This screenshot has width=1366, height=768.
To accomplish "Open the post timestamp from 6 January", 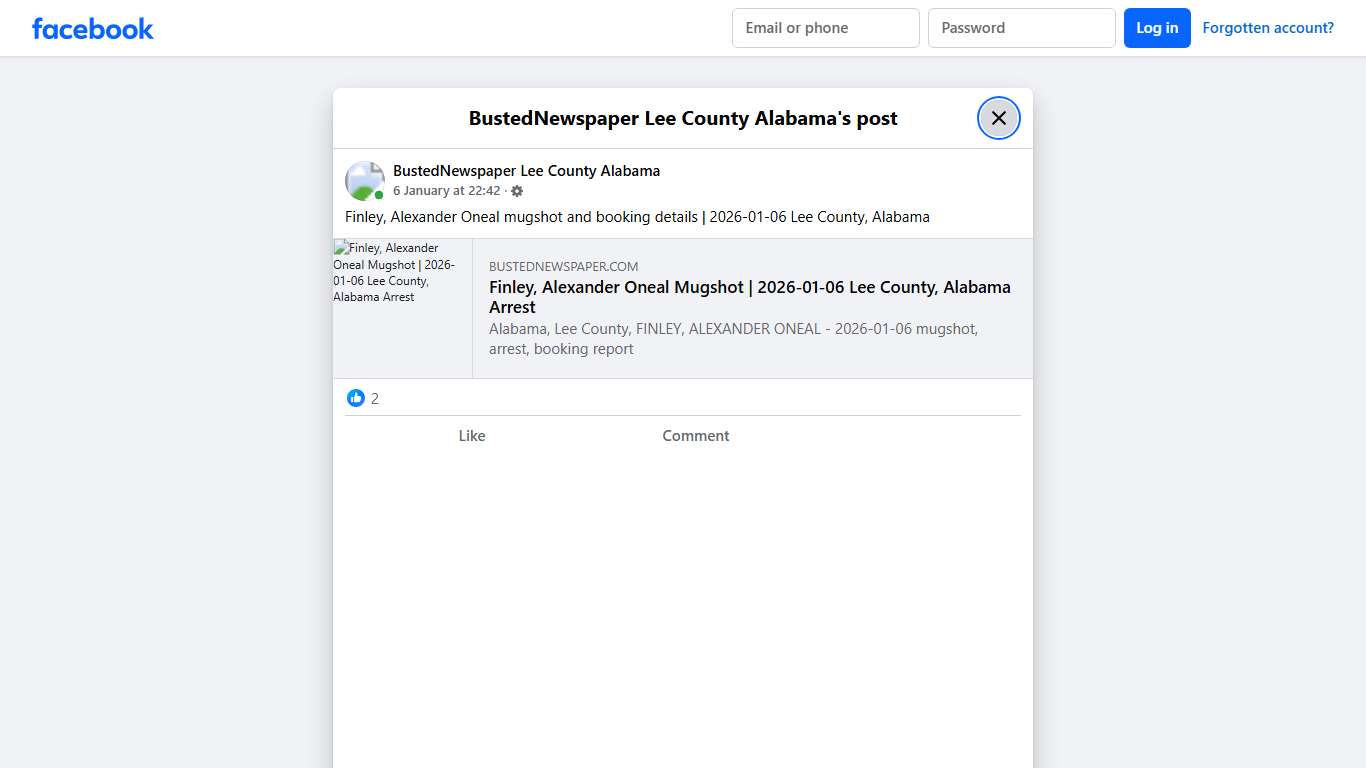I will pyautogui.click(x=446, y=190).
